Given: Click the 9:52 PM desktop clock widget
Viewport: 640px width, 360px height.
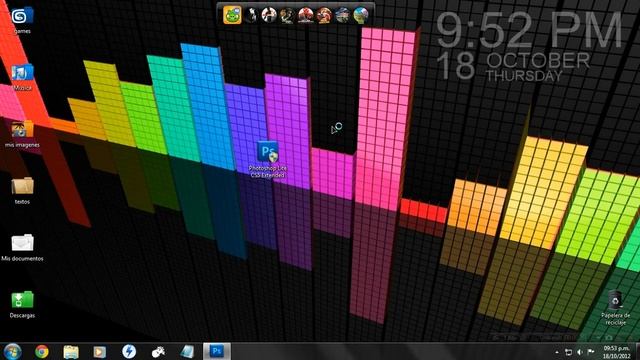Looking at the screenshot, I should [529, 29].
